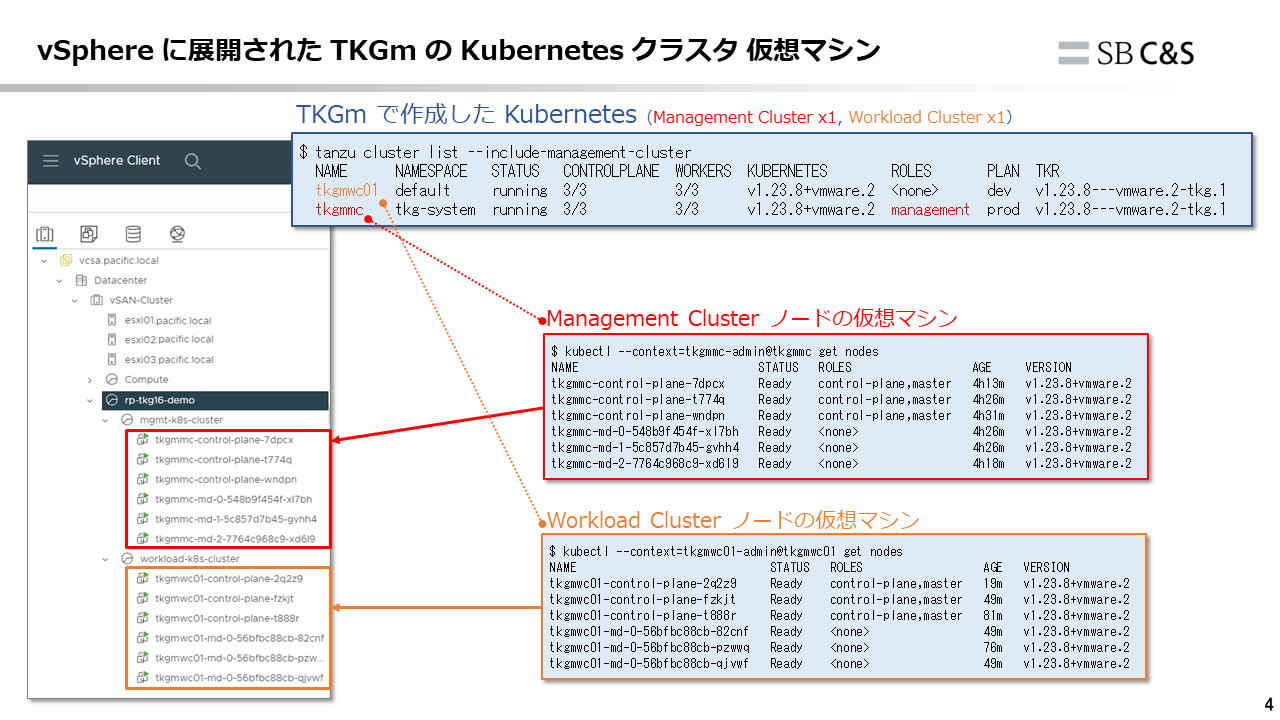This screenshot has width=1280, height=720.
Task: Click VM icon of tkgmwc01-md-0-56bfbc88cb-pzw… row
Action: tap(142, 658)
